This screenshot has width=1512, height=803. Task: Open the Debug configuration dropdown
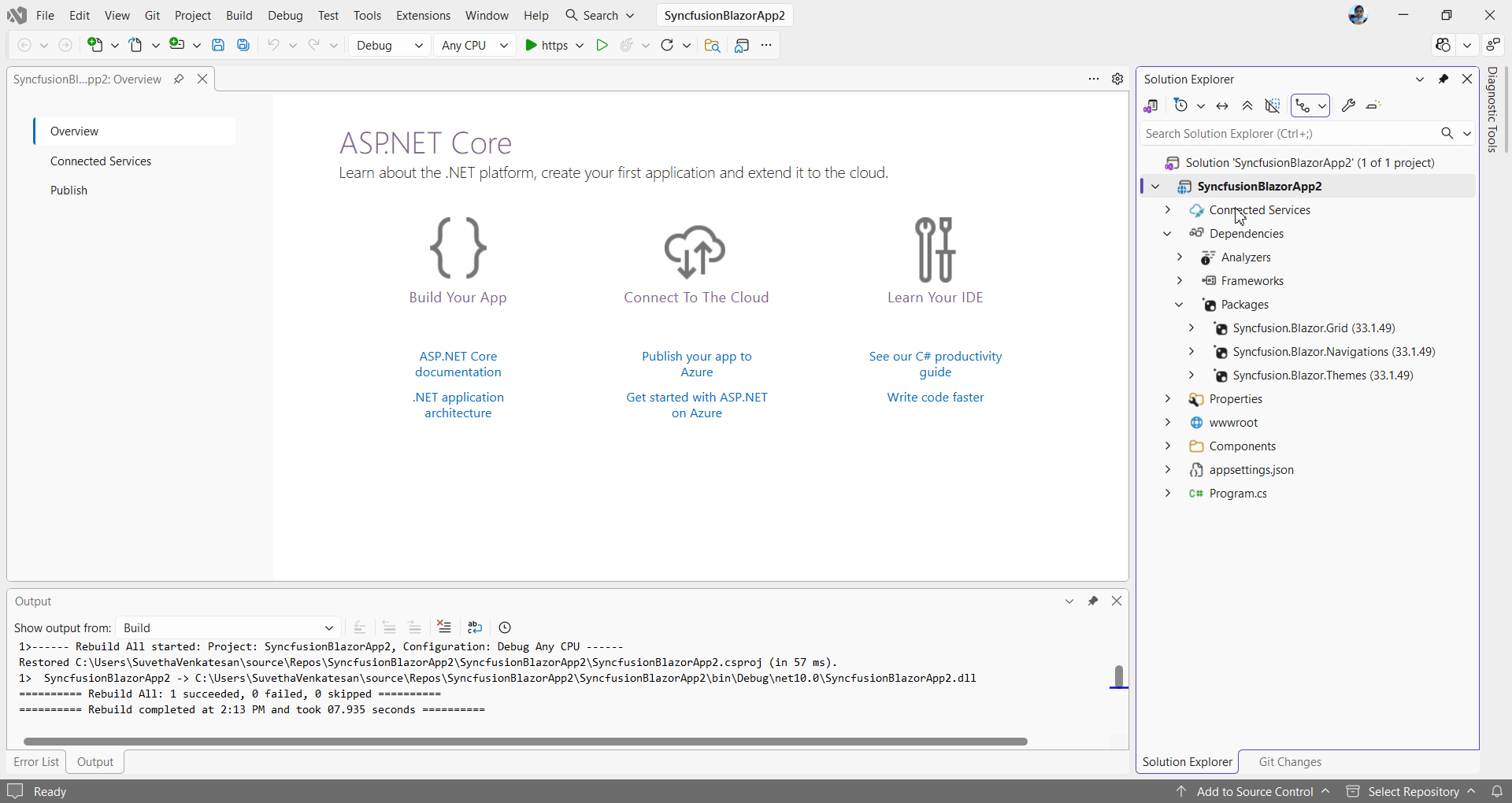(390, 45)
